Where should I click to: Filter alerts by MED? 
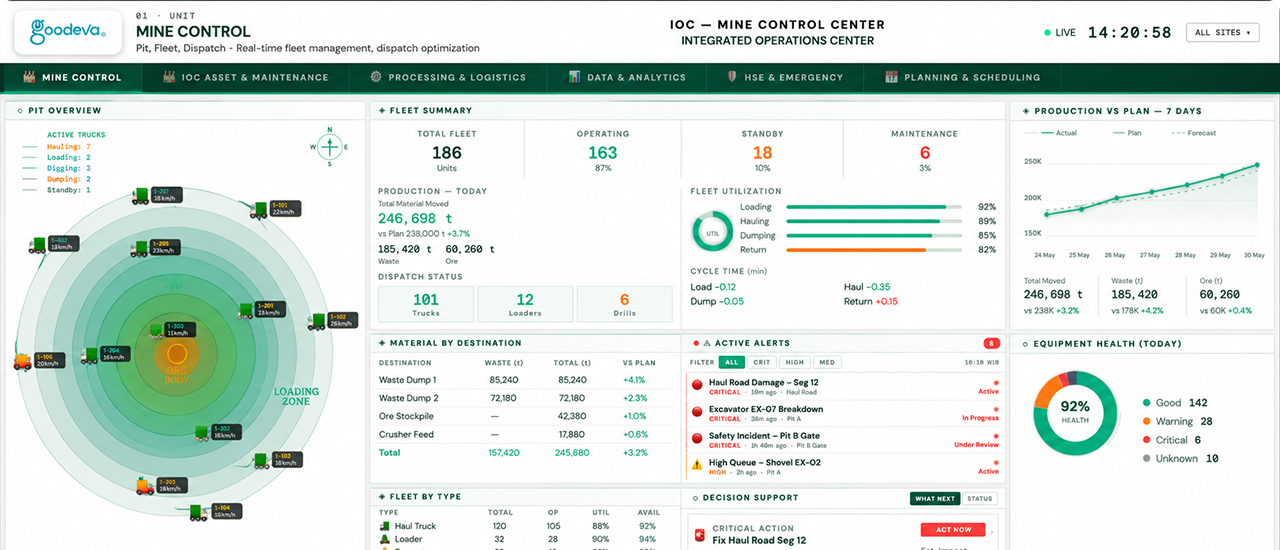(826, 362)
